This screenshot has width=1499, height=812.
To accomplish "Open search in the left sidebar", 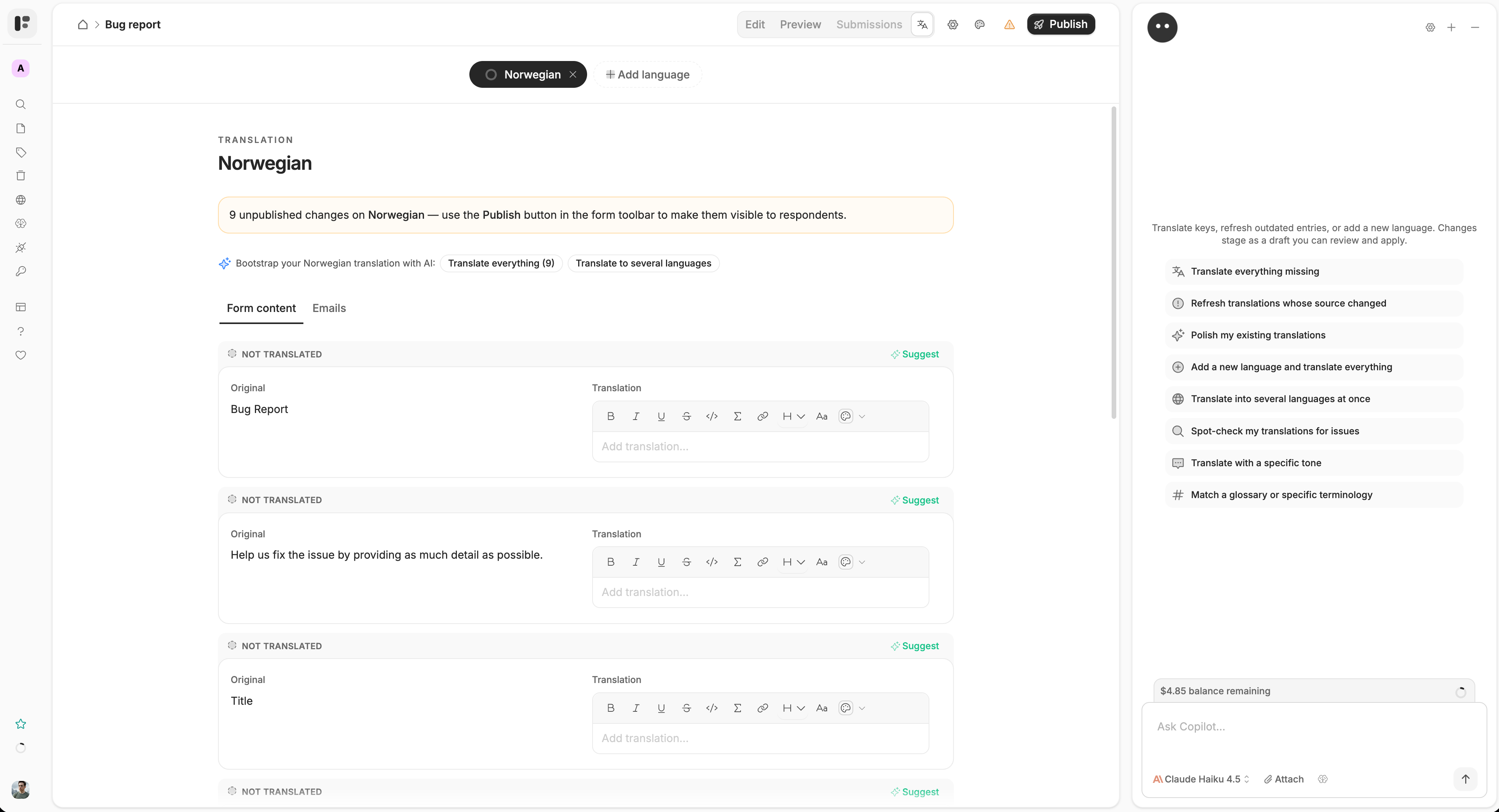I will 21,104.
